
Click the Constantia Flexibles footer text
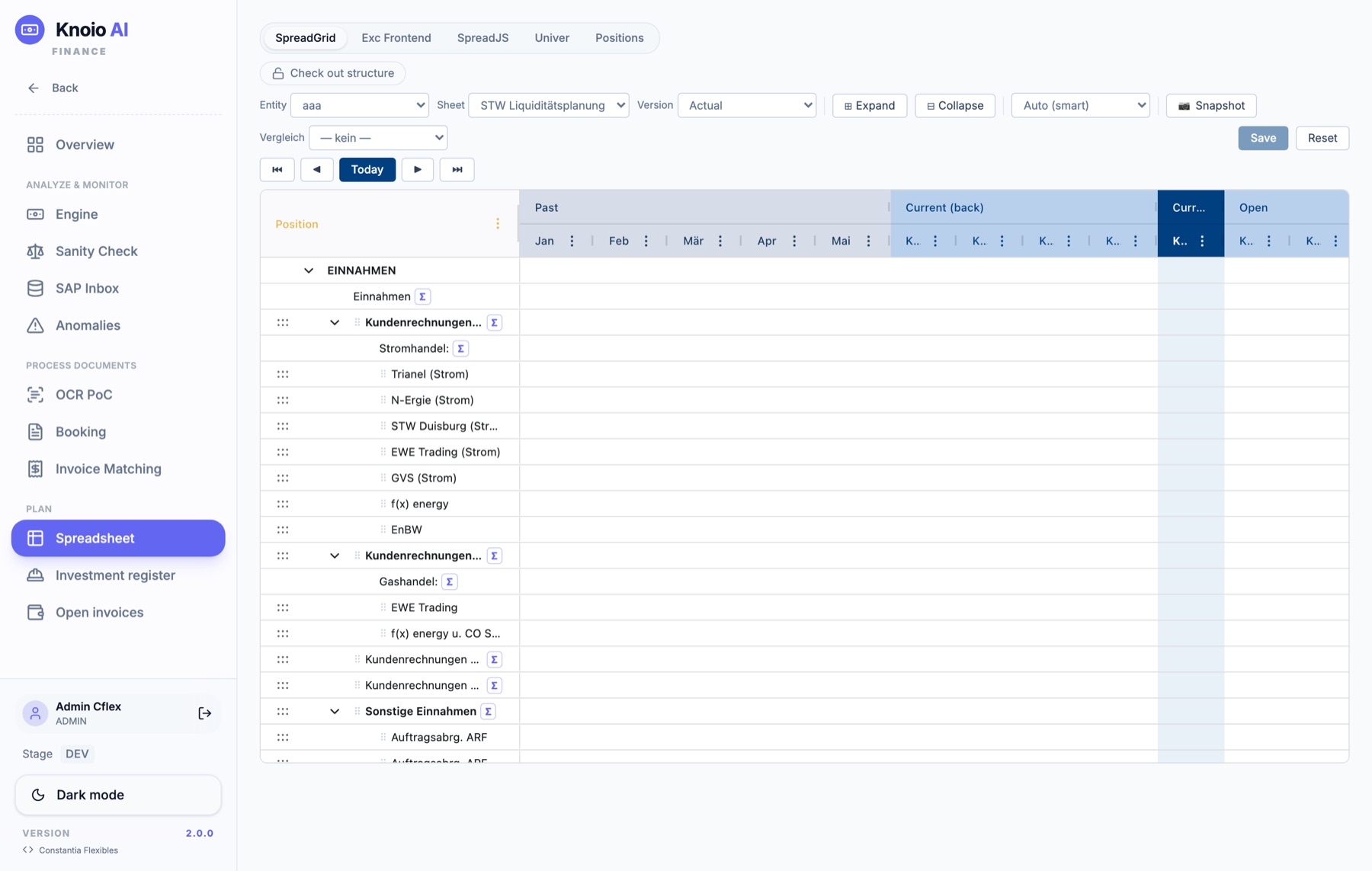click(x=79, y=850)
